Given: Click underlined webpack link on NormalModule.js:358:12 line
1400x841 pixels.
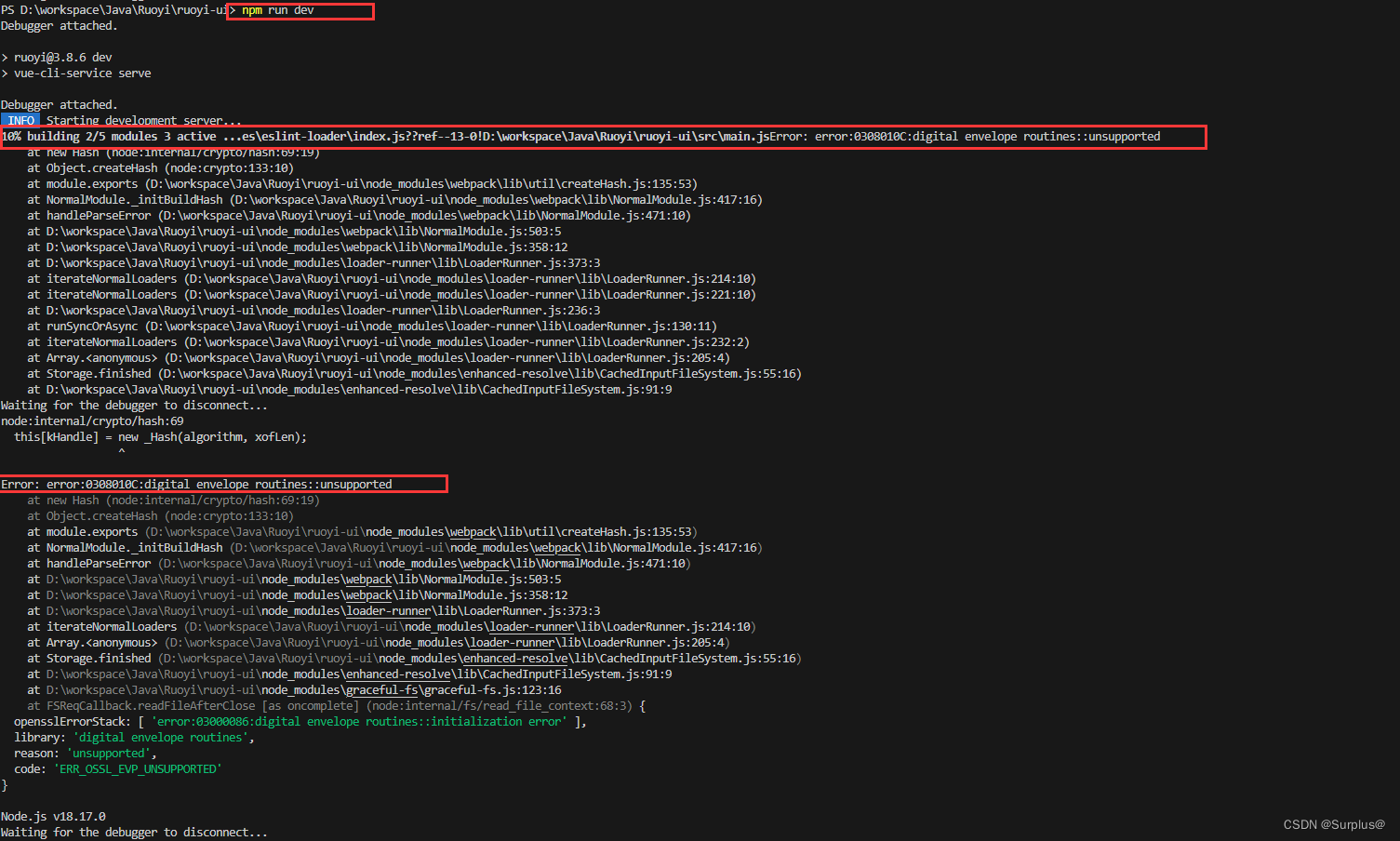Looking at the screenshot, I should click(367, 595).
